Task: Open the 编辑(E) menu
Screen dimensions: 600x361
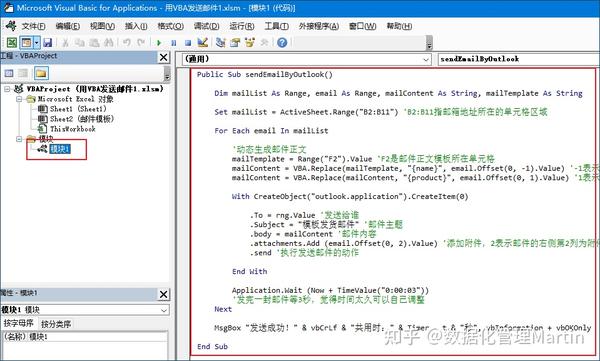Action: click(67, 26)
